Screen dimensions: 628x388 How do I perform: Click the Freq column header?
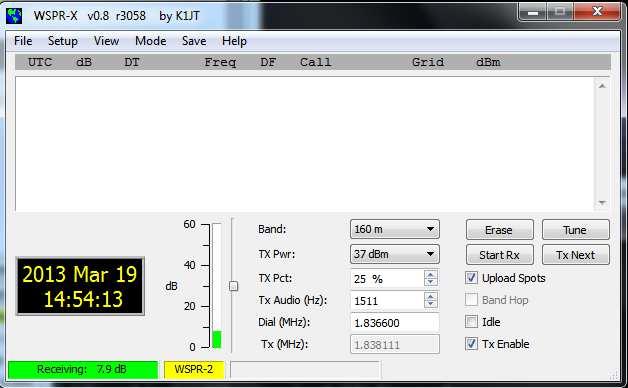(x=220, y=62)
